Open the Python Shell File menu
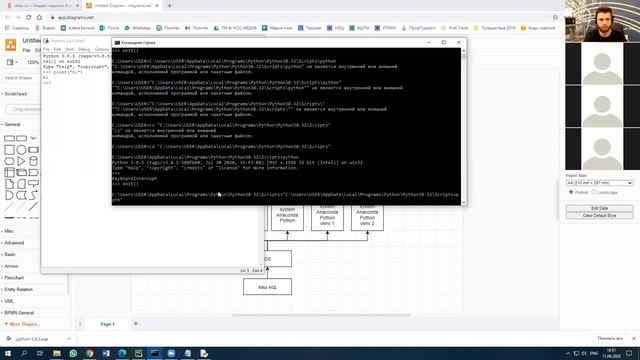The height and width of the screenshot is (360, 640). 46,49
